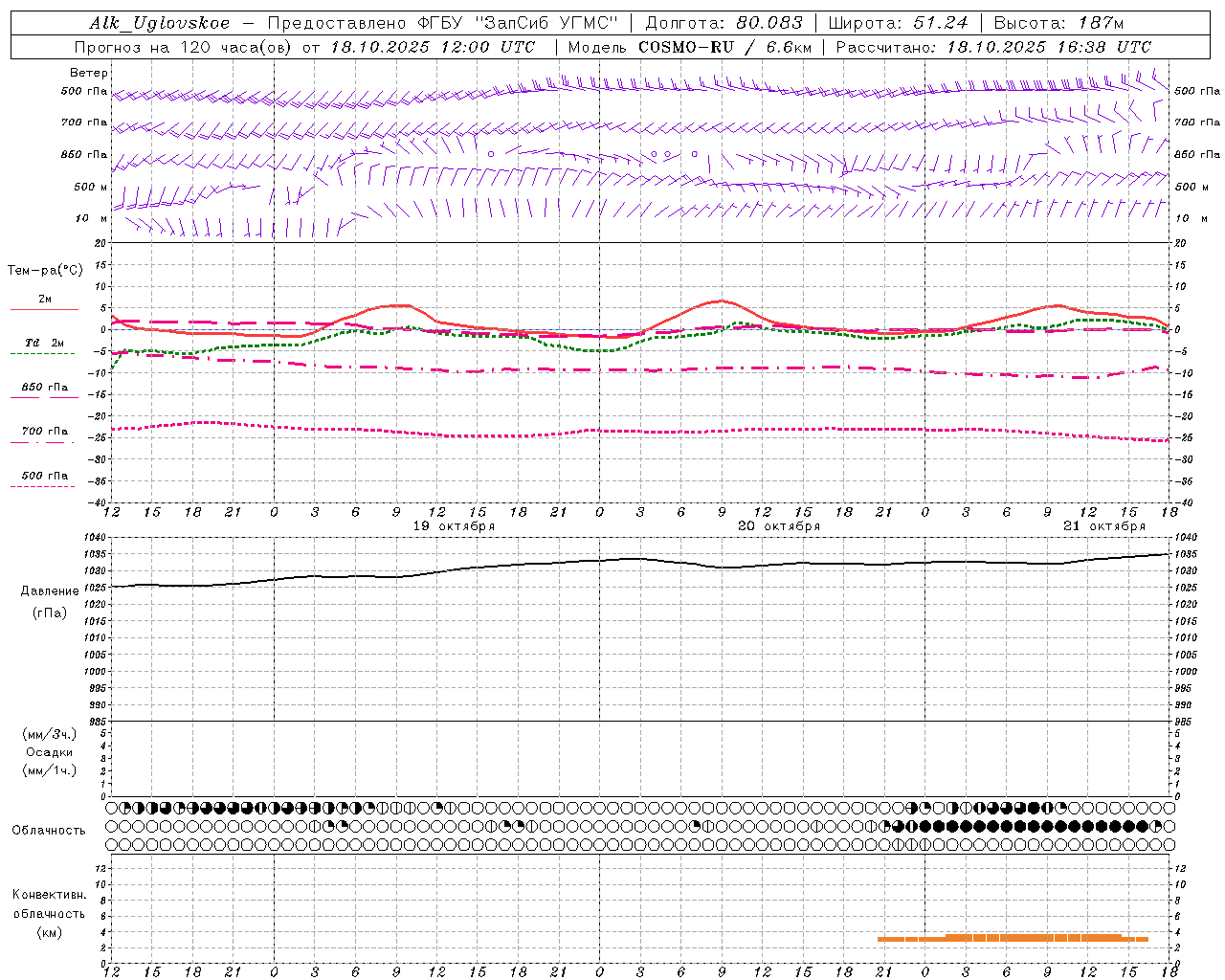Click the Осадки panel label

click(50, 752)
